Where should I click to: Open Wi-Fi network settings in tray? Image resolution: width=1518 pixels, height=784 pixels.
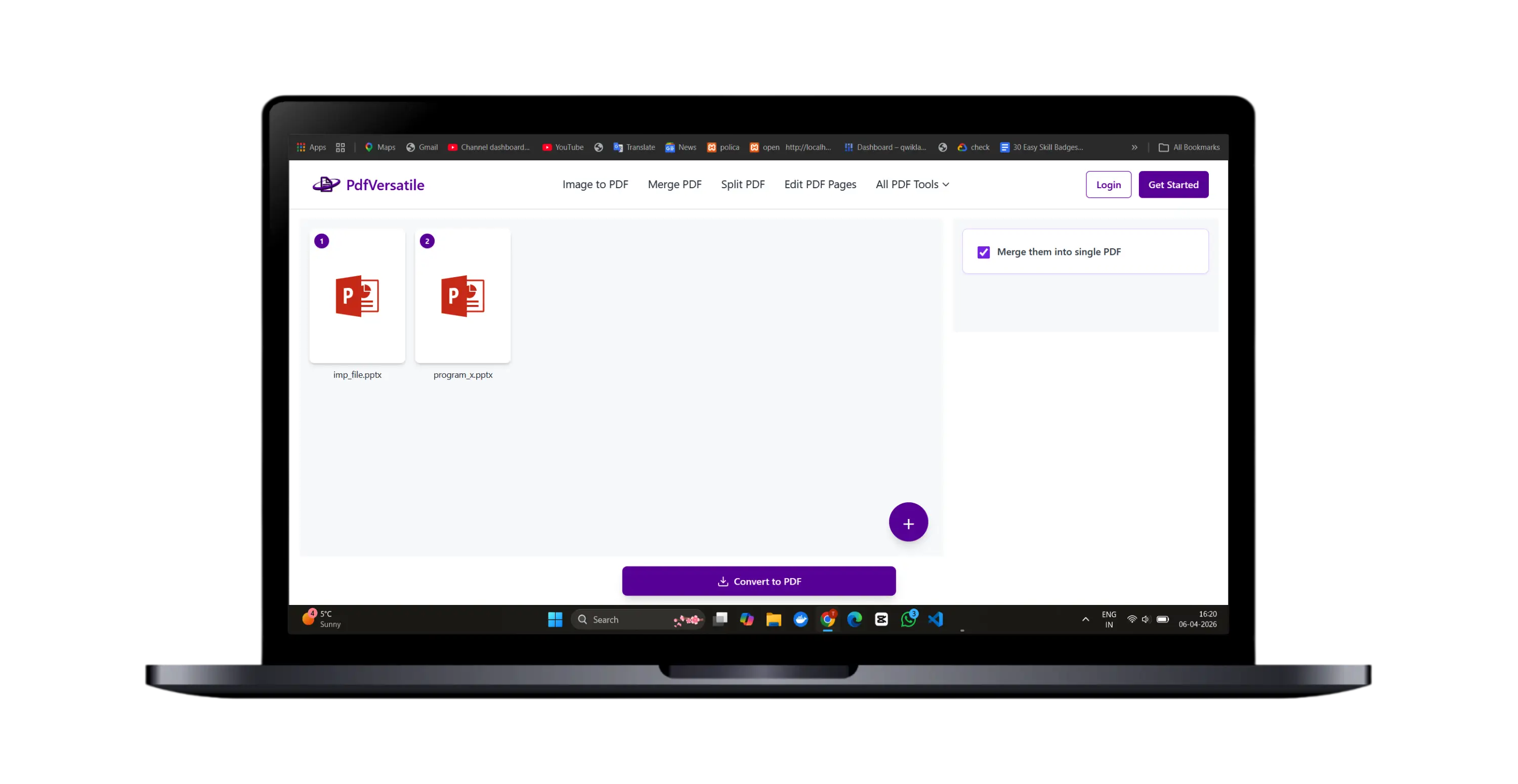point(1131,619)
